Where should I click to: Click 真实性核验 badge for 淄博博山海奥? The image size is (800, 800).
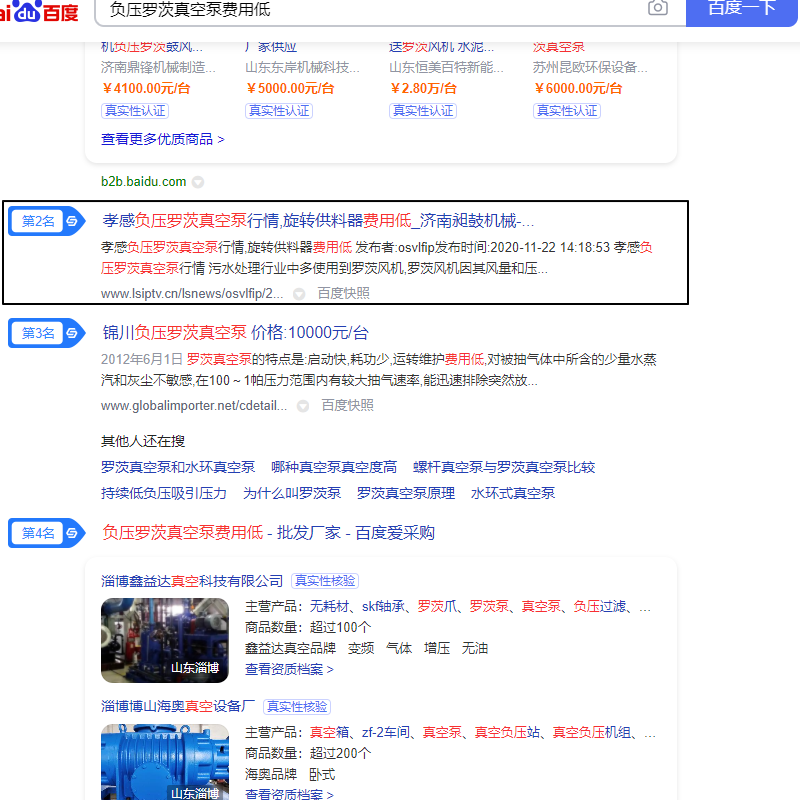pos(297,707)
